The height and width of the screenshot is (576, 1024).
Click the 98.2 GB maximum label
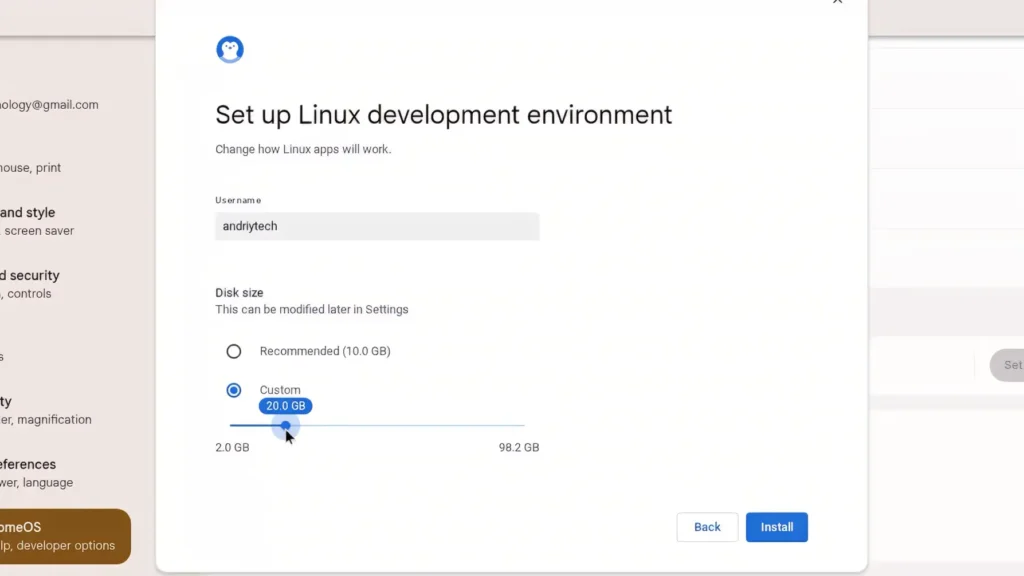click(x=519, y=447)
